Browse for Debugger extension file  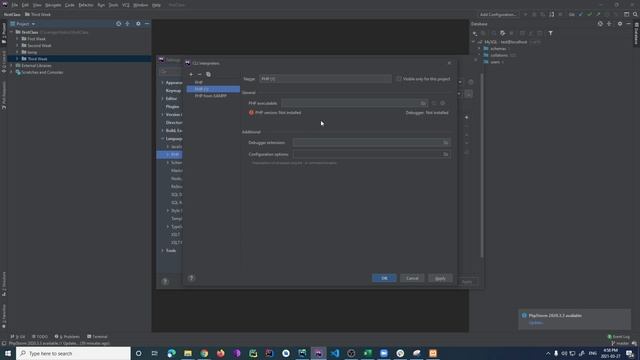pos(446,142)
